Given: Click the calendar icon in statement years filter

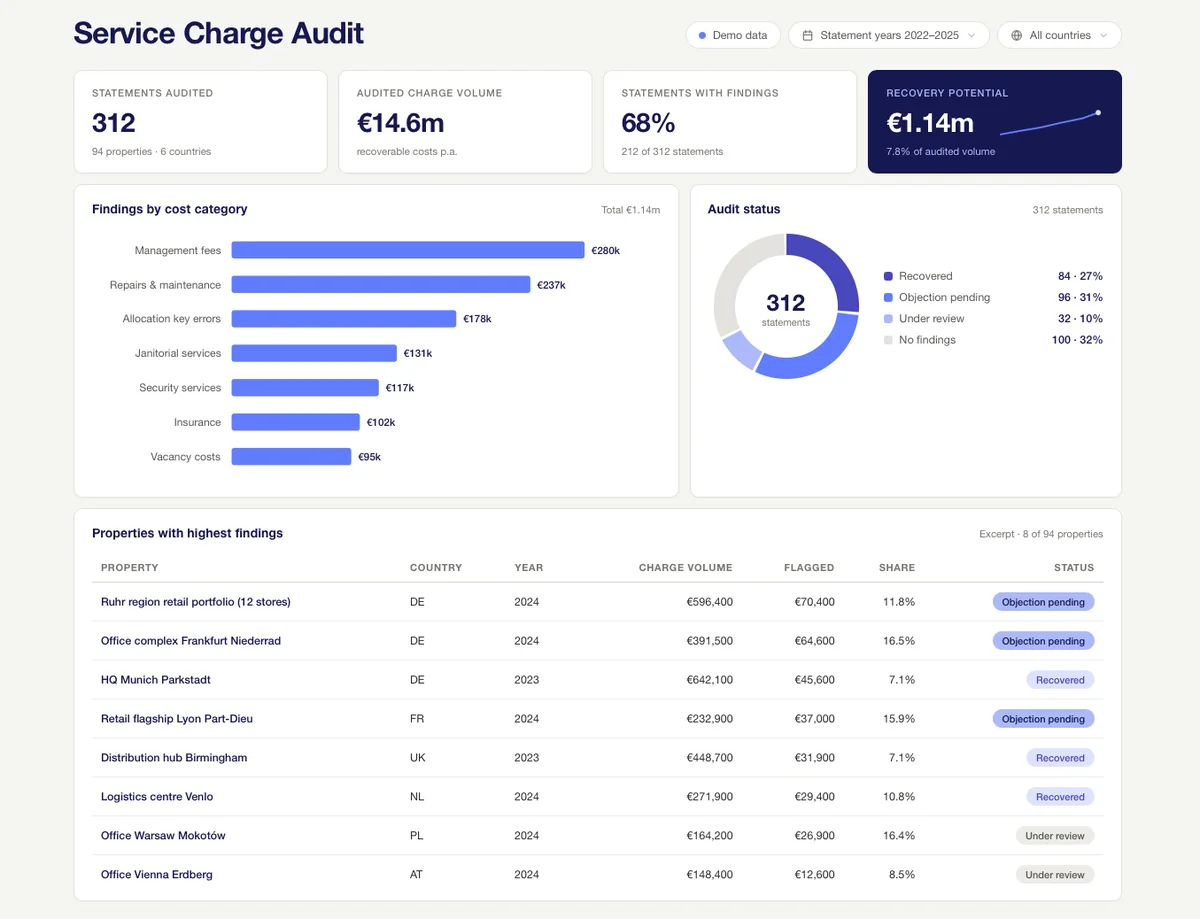Looking at the screenshot, I should [x=807, y=35].
